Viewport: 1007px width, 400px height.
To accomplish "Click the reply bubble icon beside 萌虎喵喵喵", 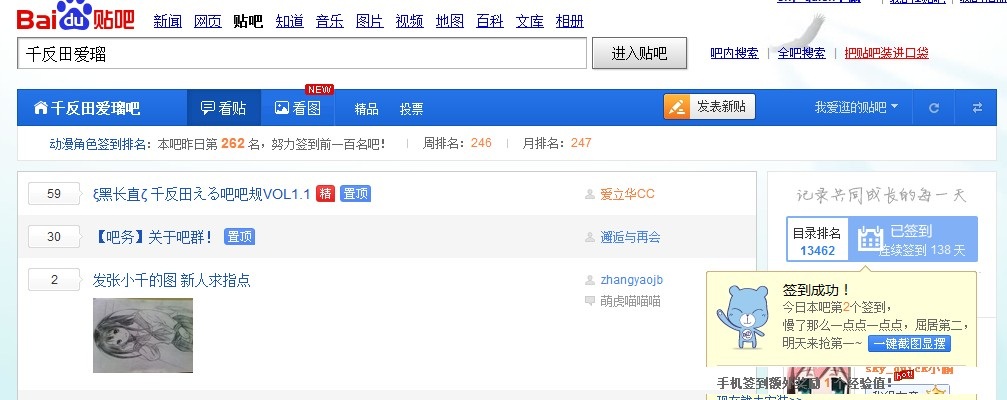I will click(x=590, y=300).
